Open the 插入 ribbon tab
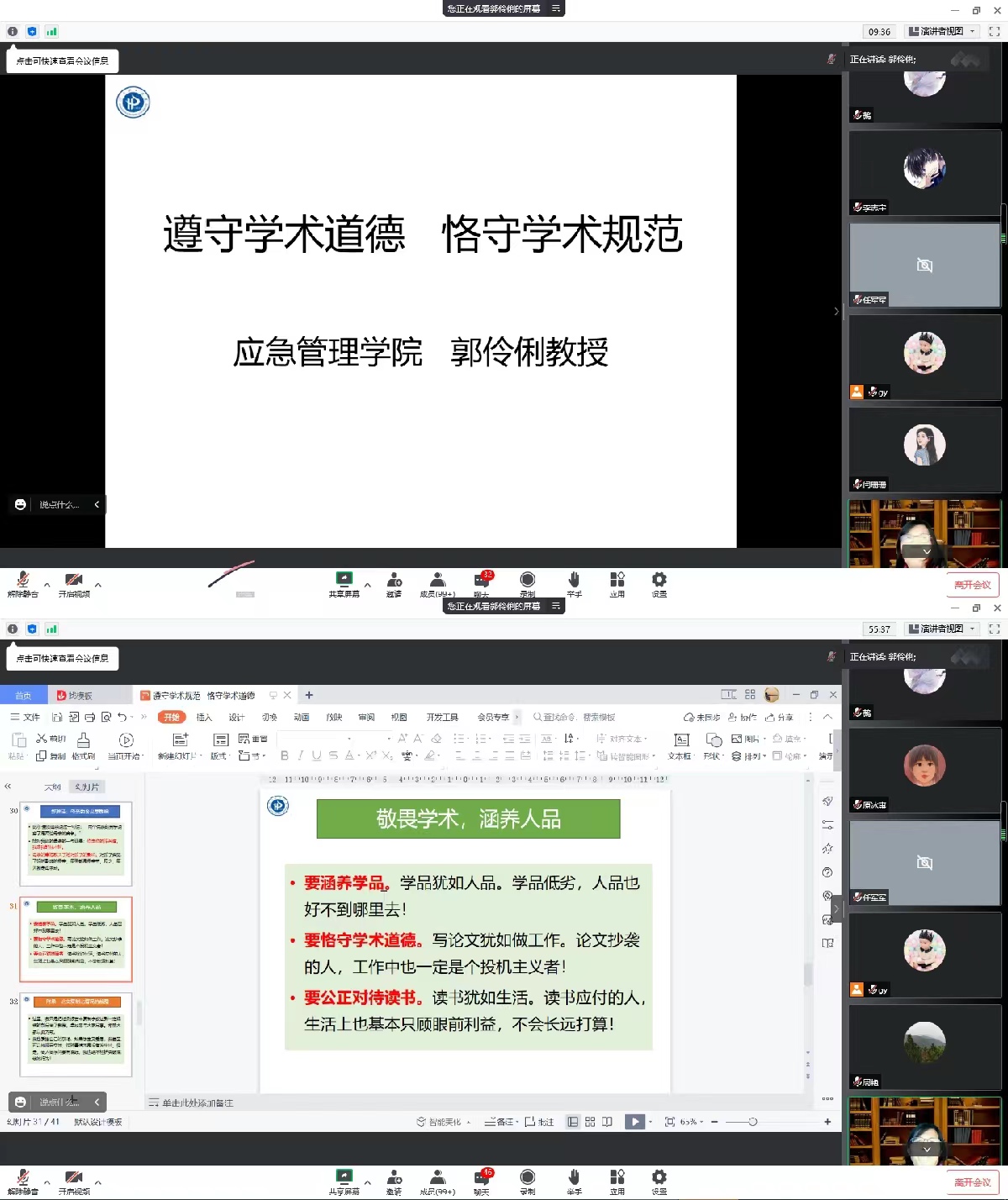This screenshot has width=1008, height=1200. [x=204, y=717]
